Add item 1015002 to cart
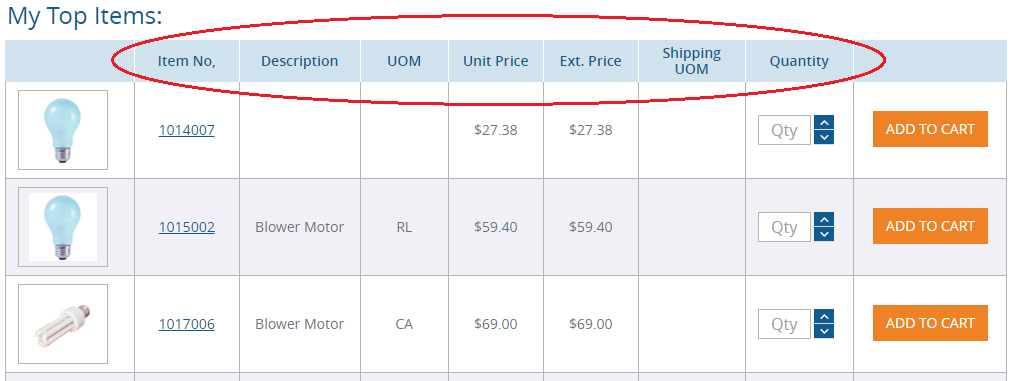The height and width of the screenshot is (381, 1019). tap(930, 226)
